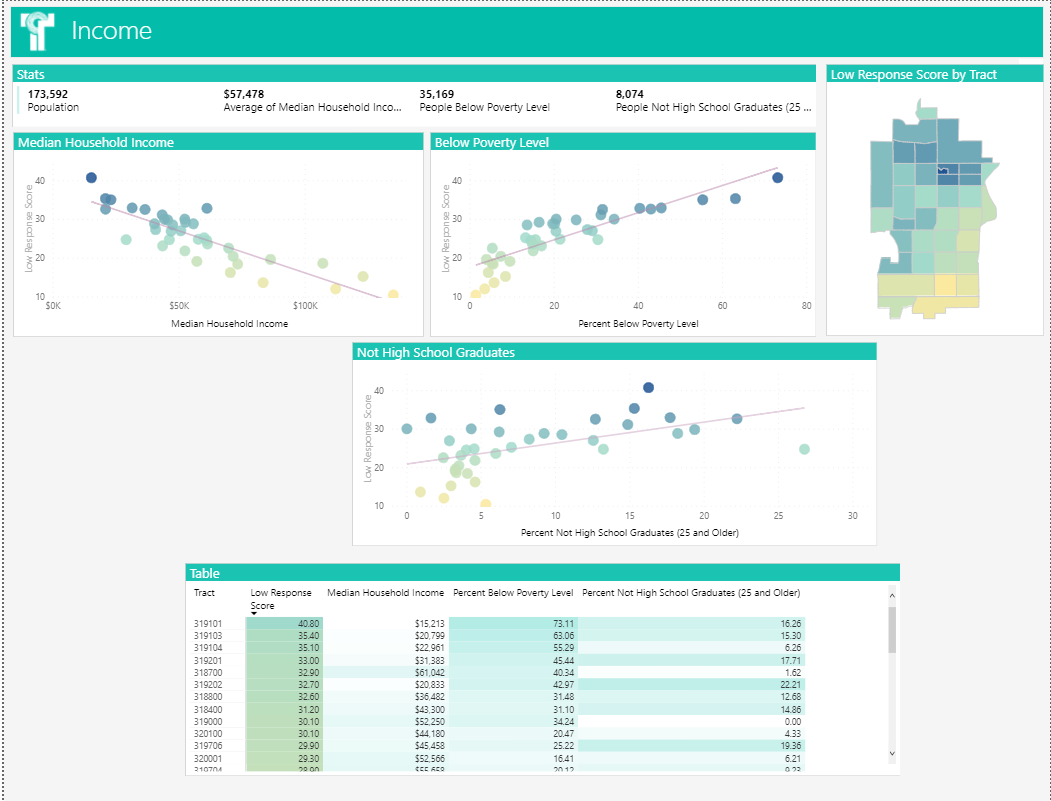Screen dimensions: 1051x801
Task: Click the sort arrow under Low Response Score
Action: coord(254,612)
